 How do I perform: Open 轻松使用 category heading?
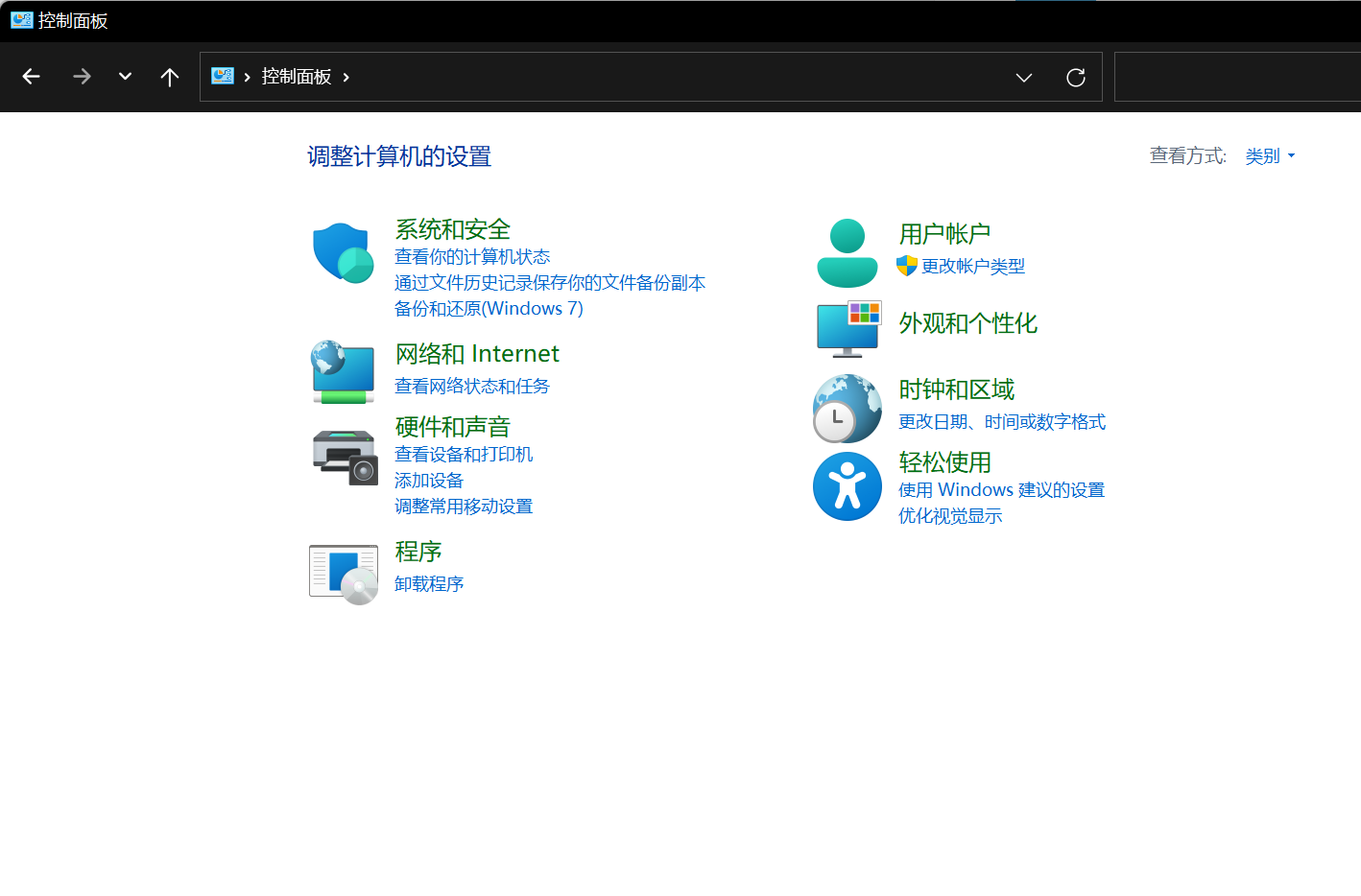click(x=944, y=462)
